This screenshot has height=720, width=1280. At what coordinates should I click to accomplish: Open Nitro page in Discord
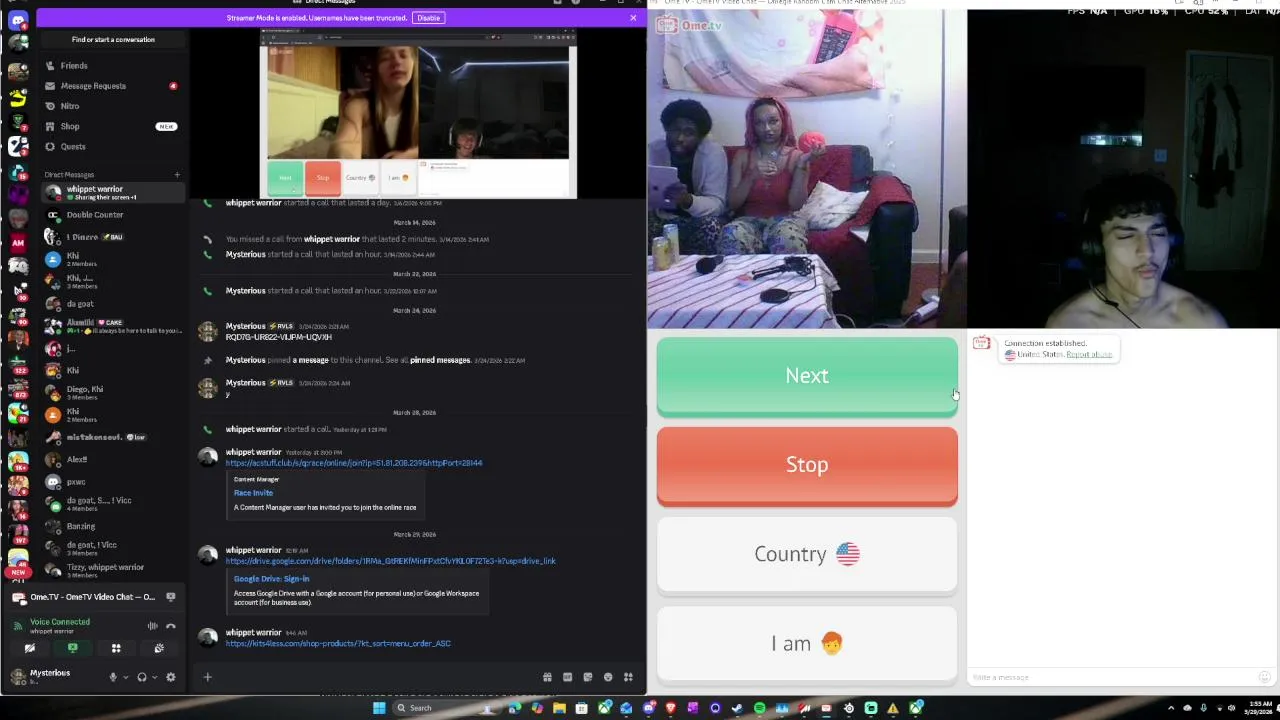pyautogui.click(x=69, y=106)
